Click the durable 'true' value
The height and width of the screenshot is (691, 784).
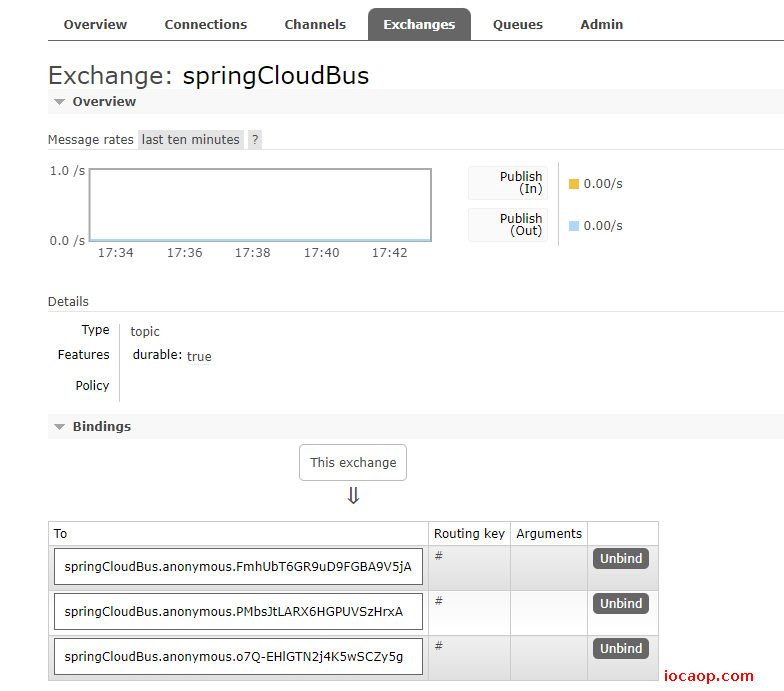coord(199,356)
